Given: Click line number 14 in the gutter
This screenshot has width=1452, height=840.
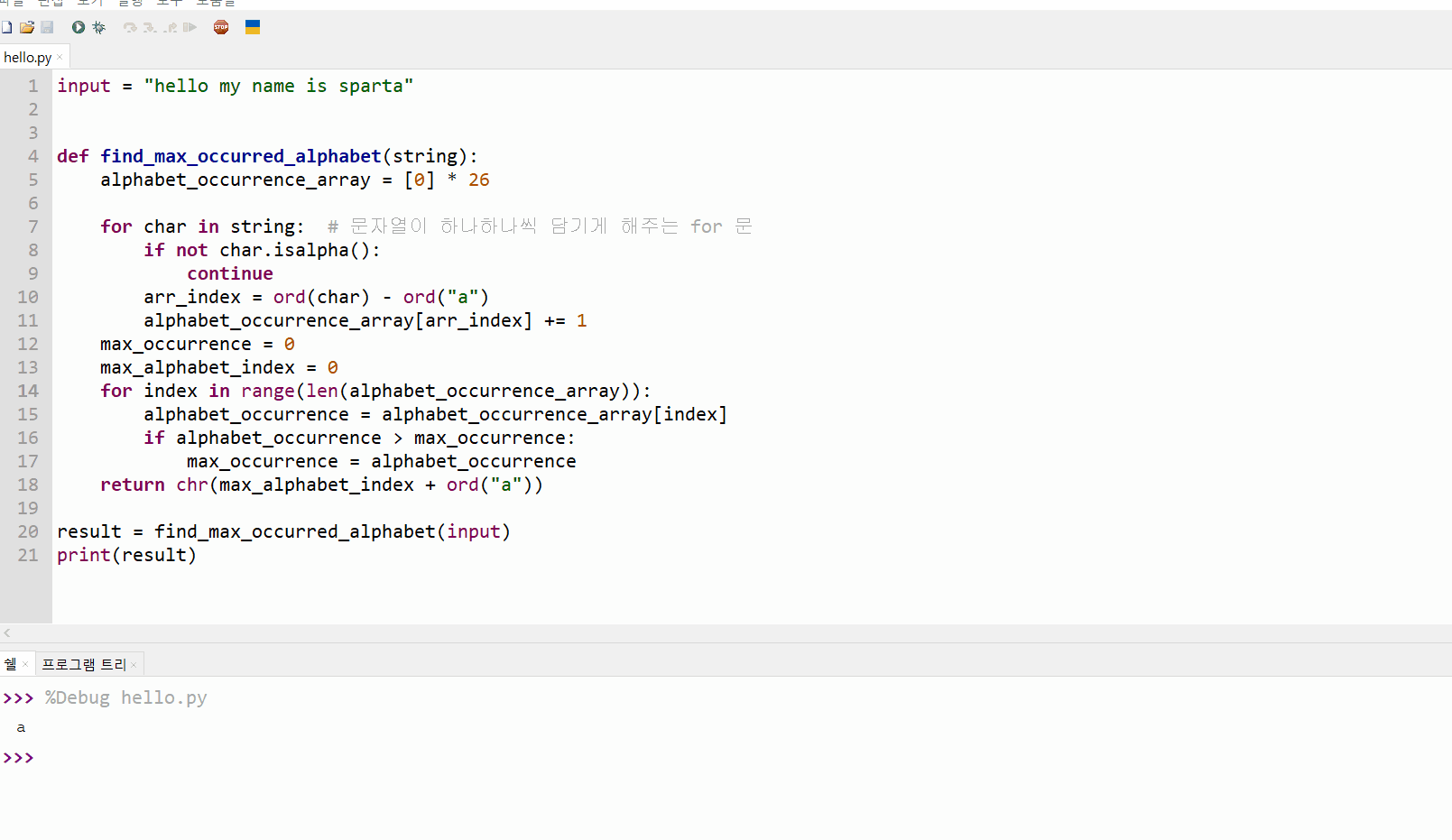Looking at the screenshot, I should tap(28, 391).
